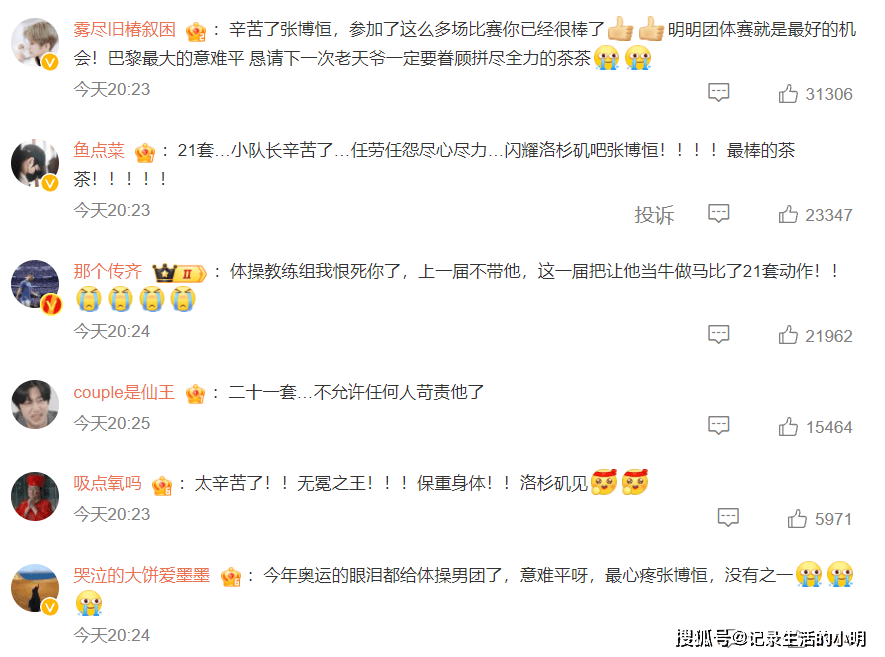The width and height of the screenshot is (885, 657).
Task: Reply to the comment by 雾尽旧椿叙困
Action: (x=718, y=93)
